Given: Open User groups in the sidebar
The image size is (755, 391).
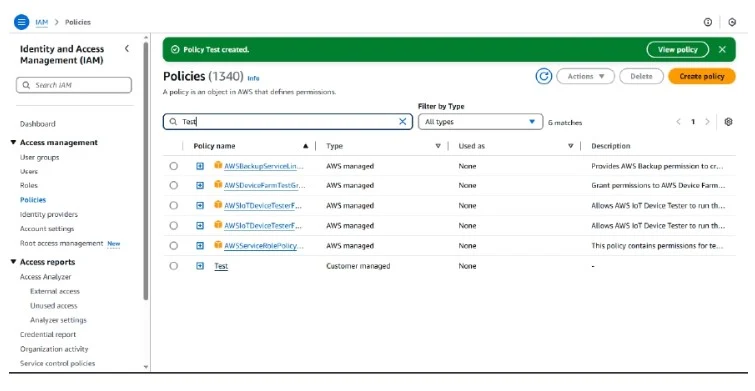Looking at the screenshot, I should coord(39,157).
